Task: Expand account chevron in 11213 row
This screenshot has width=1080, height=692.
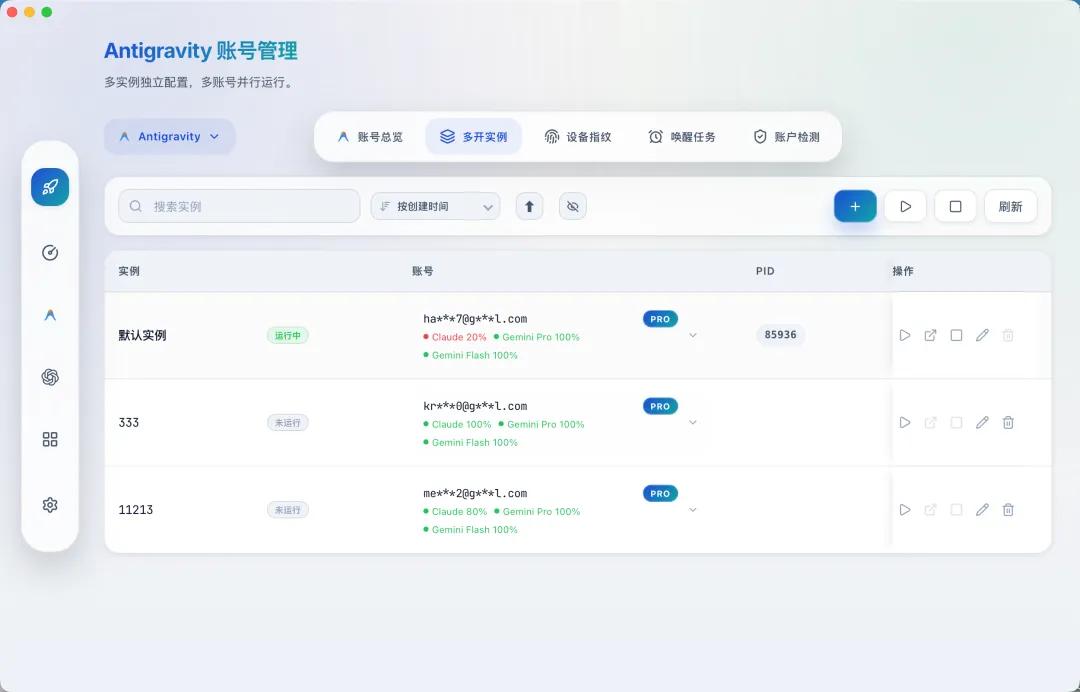Action: click(693, 510)
